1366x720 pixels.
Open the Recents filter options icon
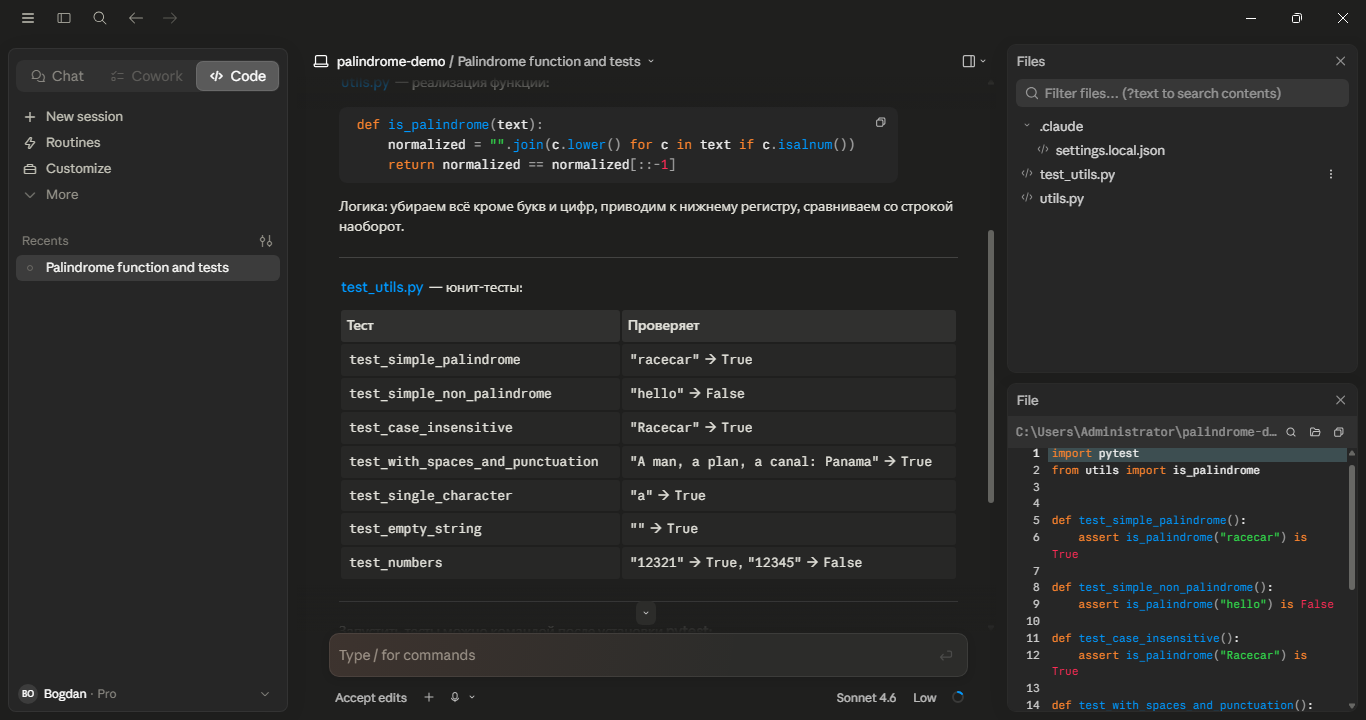(x=265, y=241)
